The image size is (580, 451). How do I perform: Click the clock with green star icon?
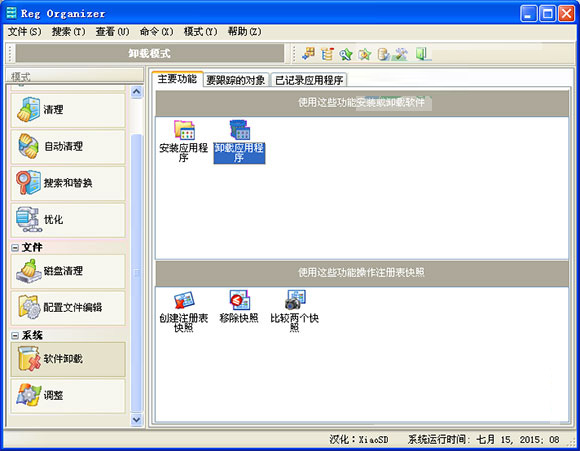click(364, 54)
